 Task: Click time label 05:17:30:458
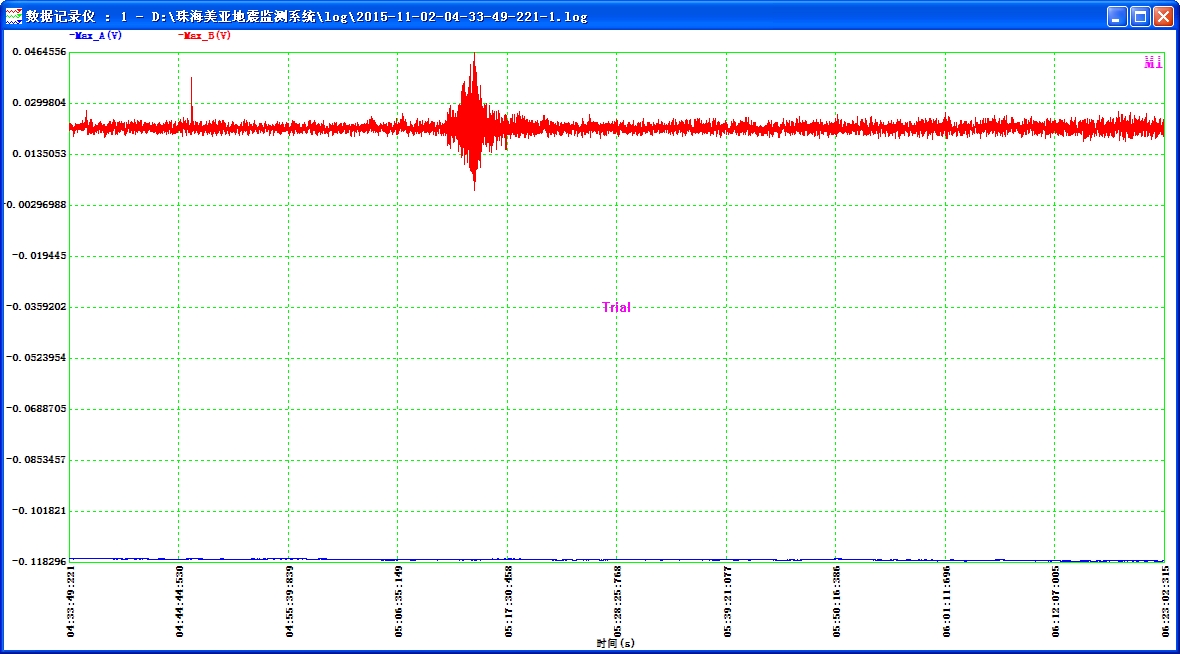[x=509, y=602]
